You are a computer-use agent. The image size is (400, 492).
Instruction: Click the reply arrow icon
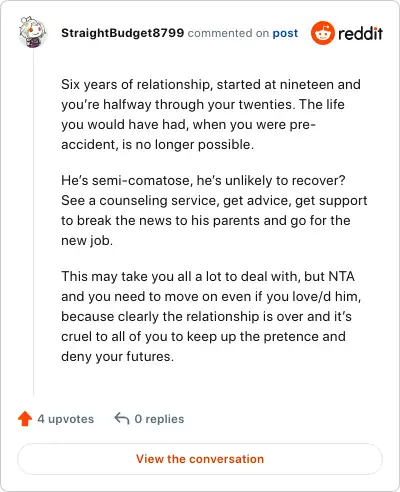pos(122,419)
